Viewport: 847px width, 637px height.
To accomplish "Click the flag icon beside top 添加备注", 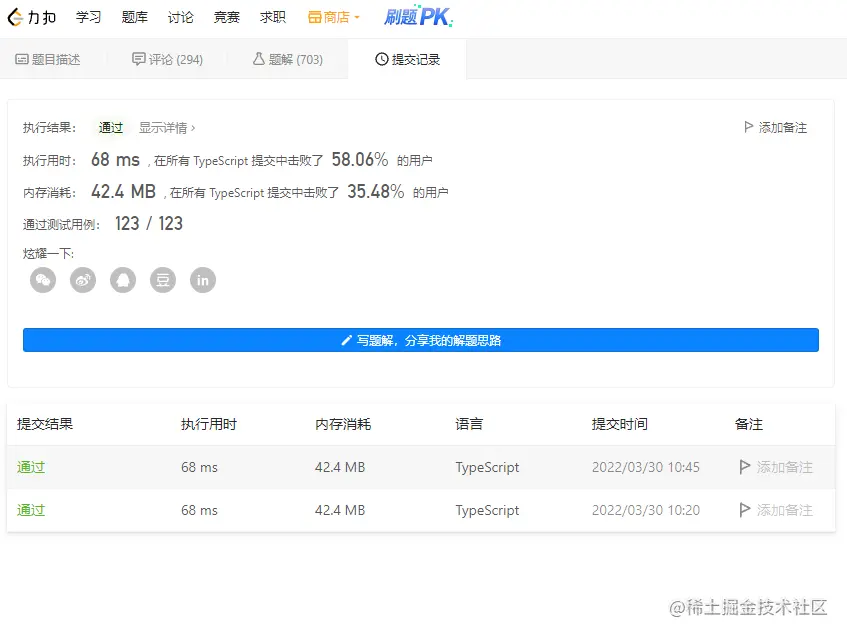I will click(748, 127).
